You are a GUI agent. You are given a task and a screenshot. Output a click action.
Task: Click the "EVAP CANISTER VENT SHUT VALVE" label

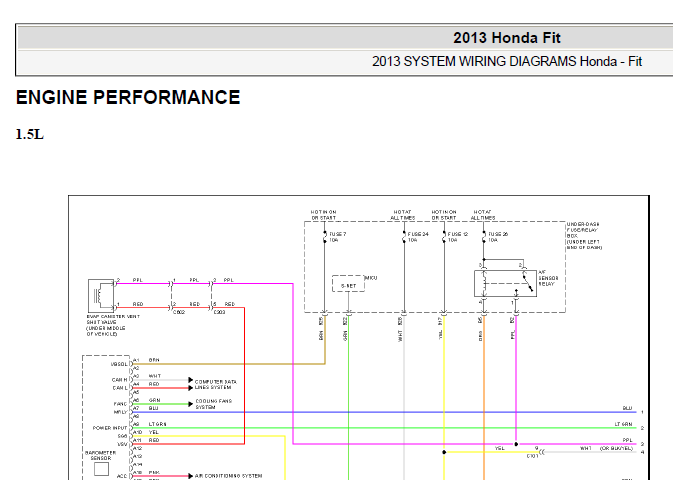click(x=112, y=325)
